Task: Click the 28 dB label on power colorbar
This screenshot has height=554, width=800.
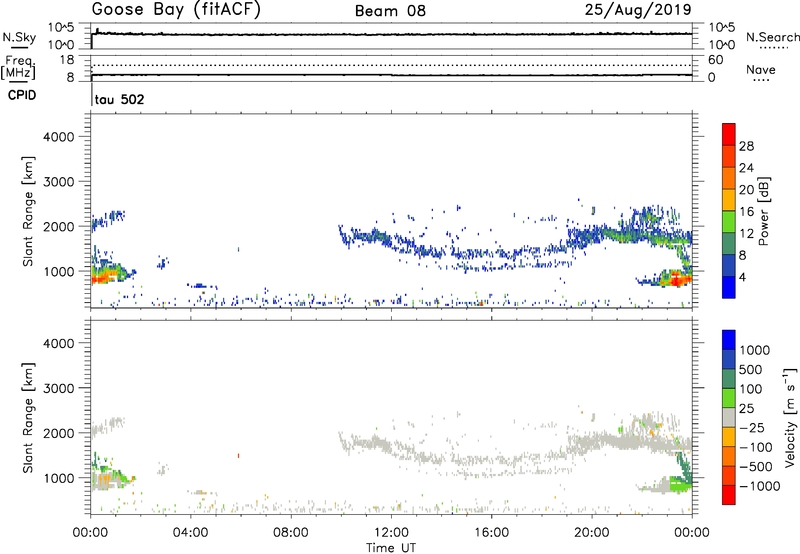Action: (x=746, y=146)
